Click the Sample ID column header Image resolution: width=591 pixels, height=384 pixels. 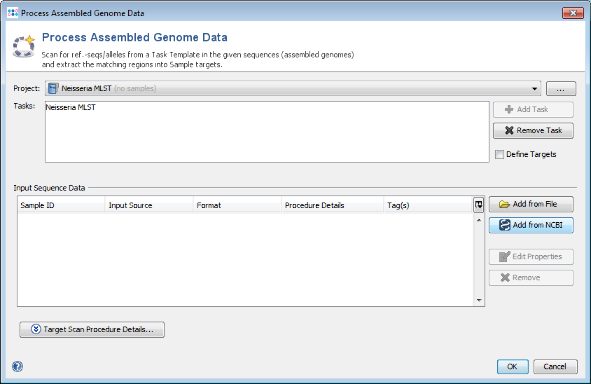[x=61, y=205]
